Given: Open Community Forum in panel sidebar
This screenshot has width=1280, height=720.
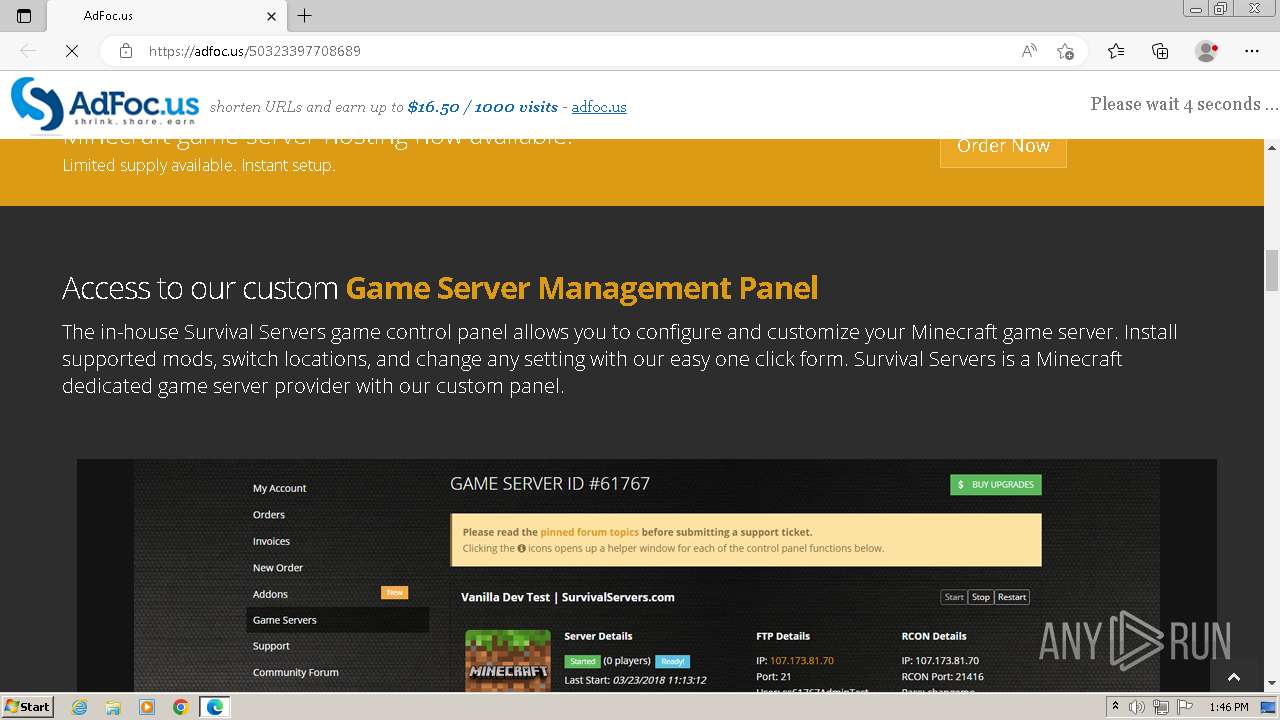Looking at the screenshot, I should [x=295, y=672].
